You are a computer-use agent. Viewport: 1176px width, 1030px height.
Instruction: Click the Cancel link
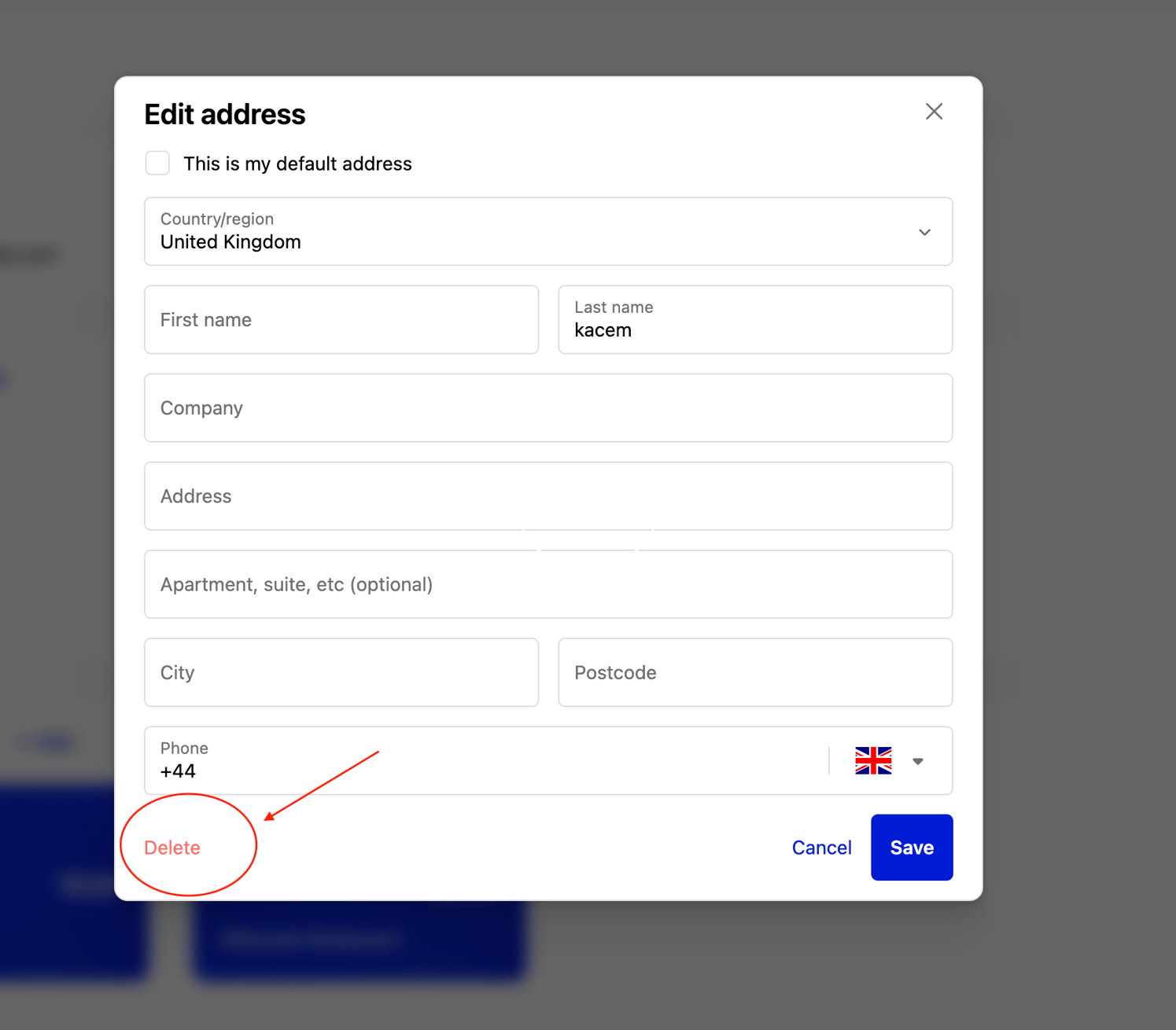[821, 847]
